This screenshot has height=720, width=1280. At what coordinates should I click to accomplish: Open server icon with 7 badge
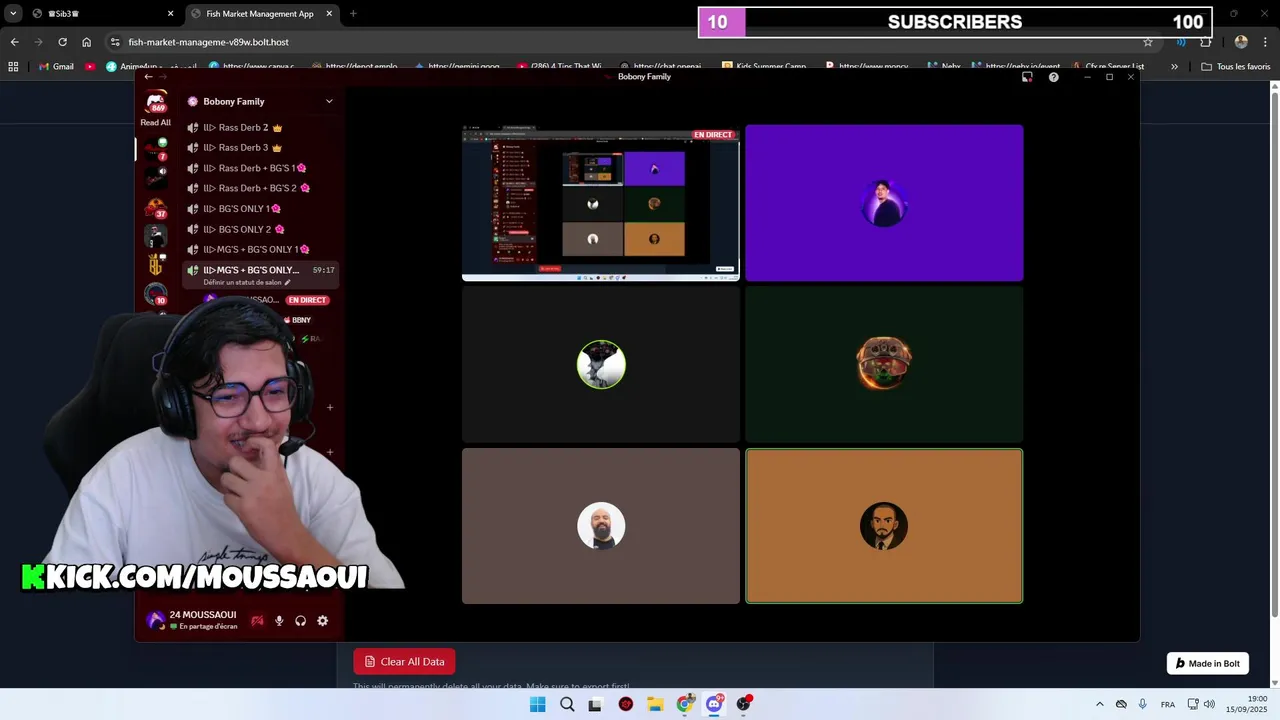click(x=156, y=150)
